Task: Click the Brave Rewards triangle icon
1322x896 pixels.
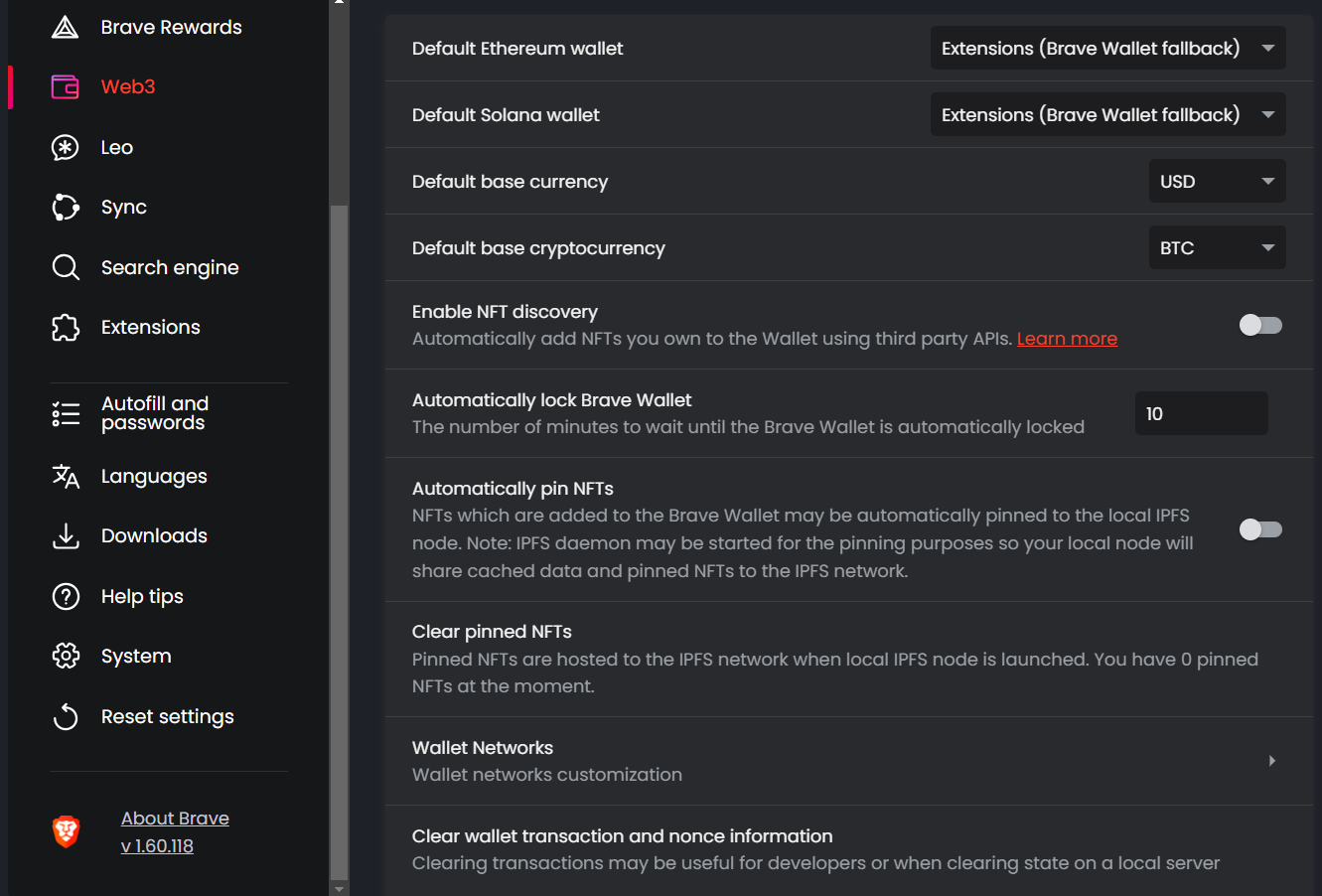Action: click(x=66, y=27)
